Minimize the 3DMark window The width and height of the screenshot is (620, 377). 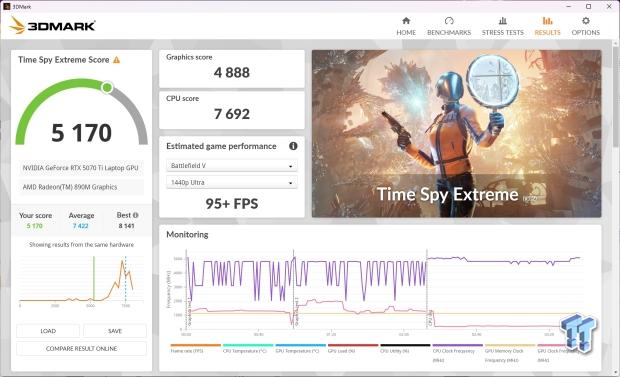point(569,6)
